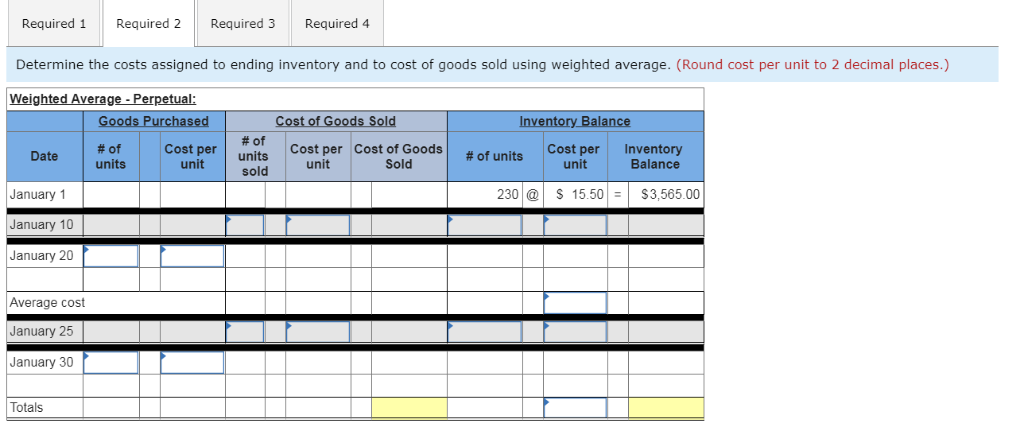
Task: Click the January 30 date label
Action: click(x=42, y=362)
